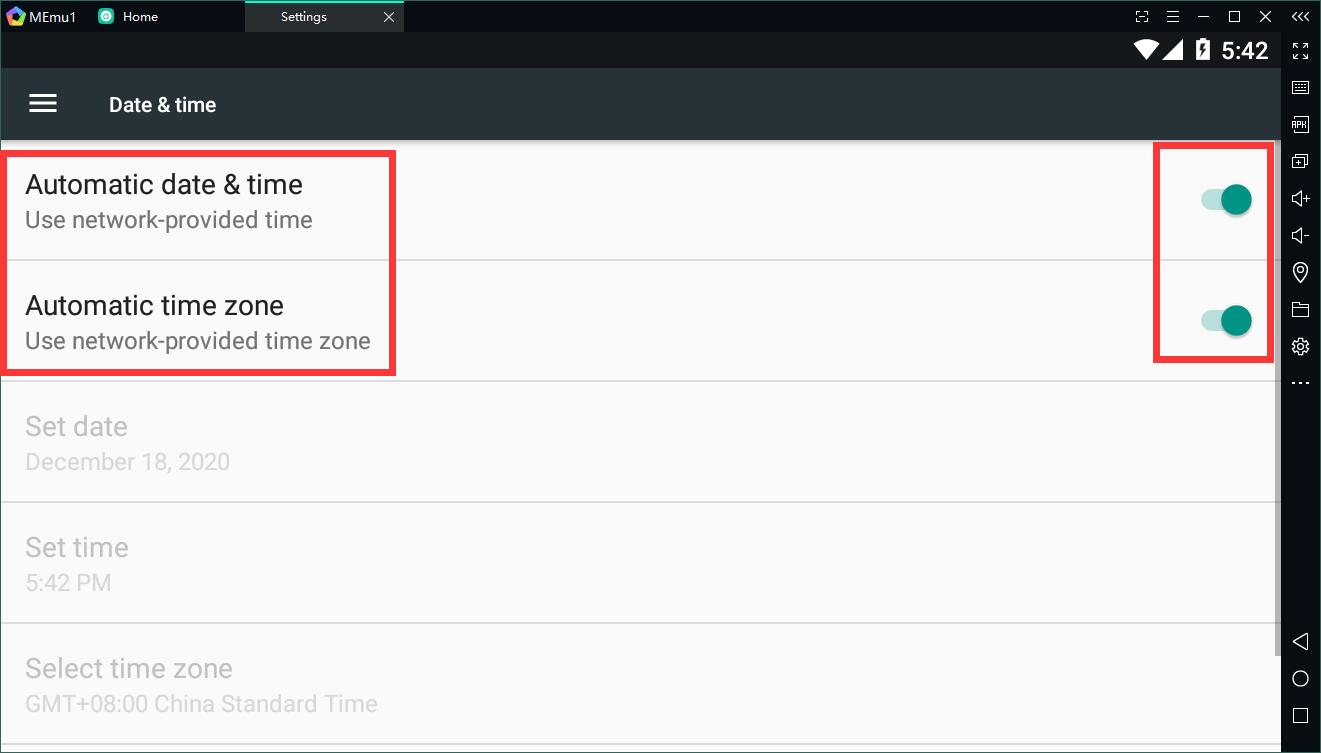Open the hamburger navigation menu

tap(43, 104)
